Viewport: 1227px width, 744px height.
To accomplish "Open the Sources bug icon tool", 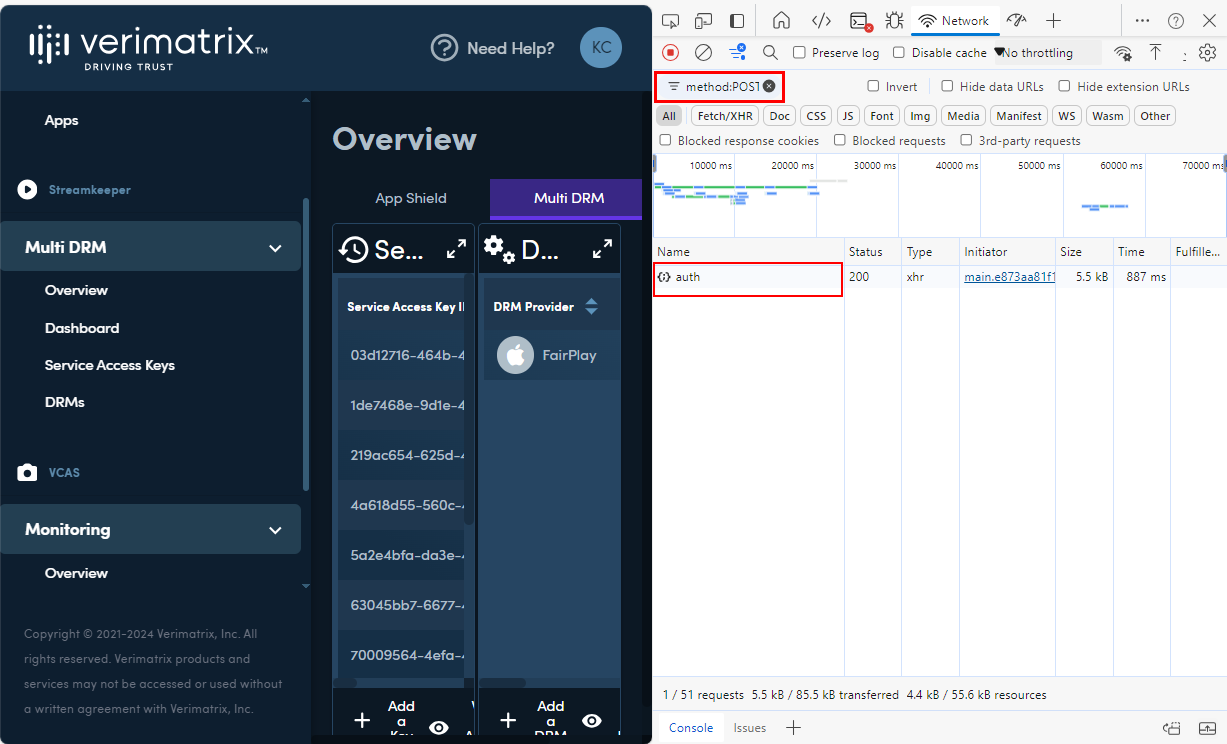I will (894, 20).
